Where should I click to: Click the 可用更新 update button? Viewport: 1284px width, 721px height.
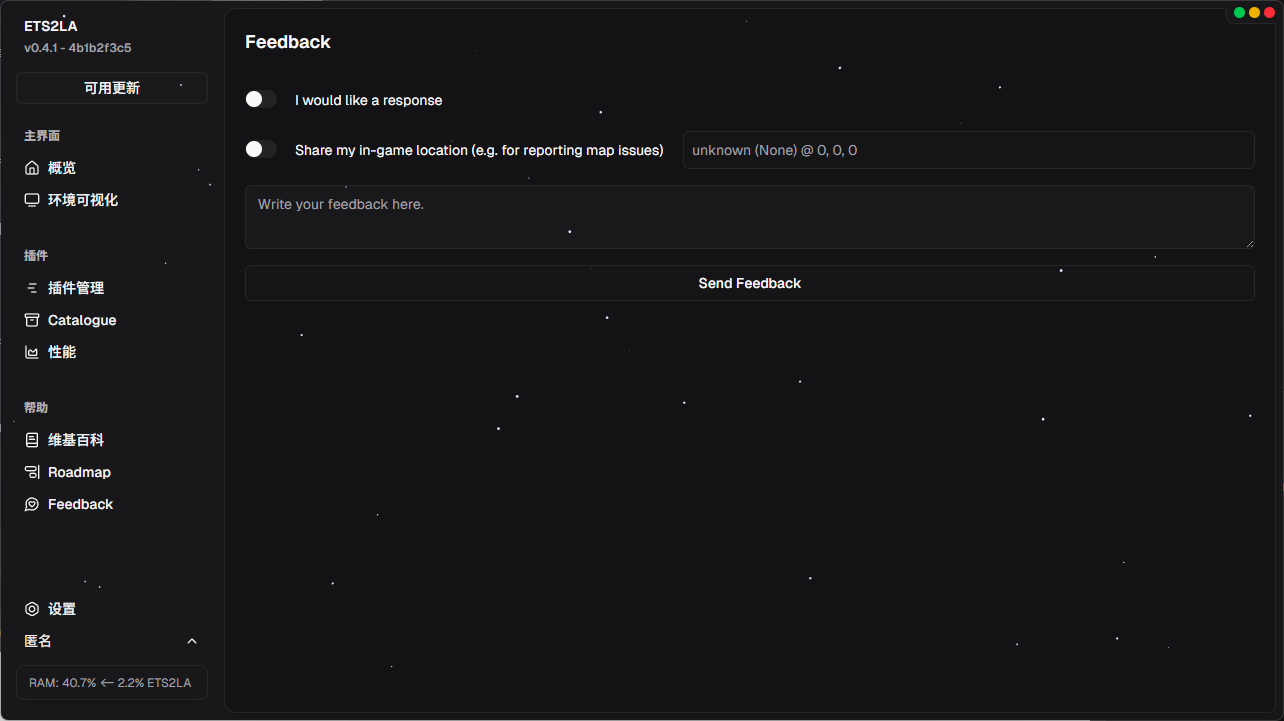(112, 88)
